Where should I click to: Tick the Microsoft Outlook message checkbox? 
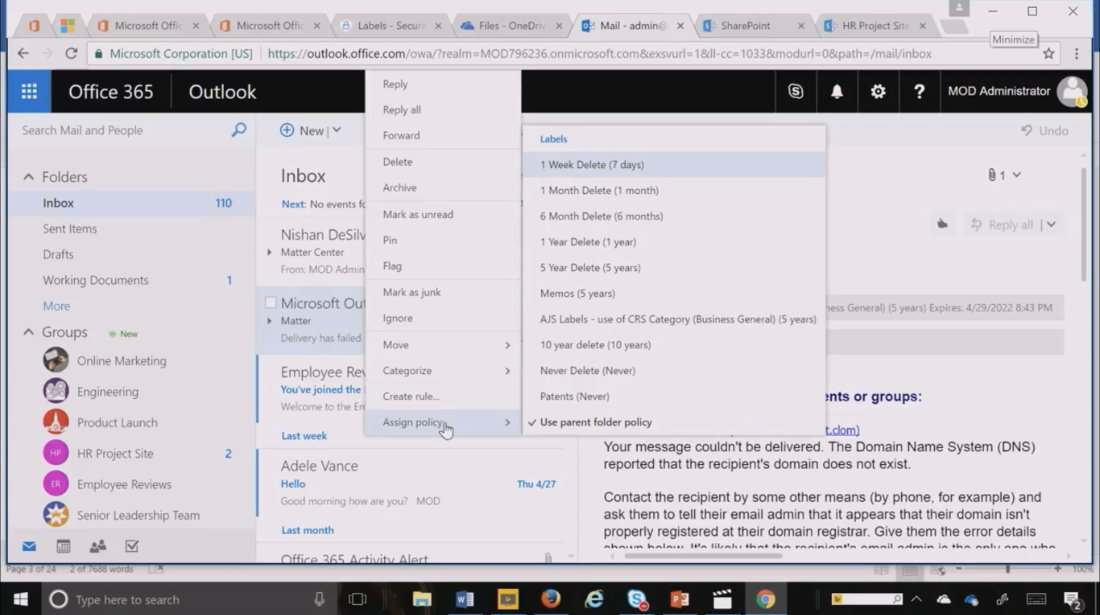[x=270, y=302]
